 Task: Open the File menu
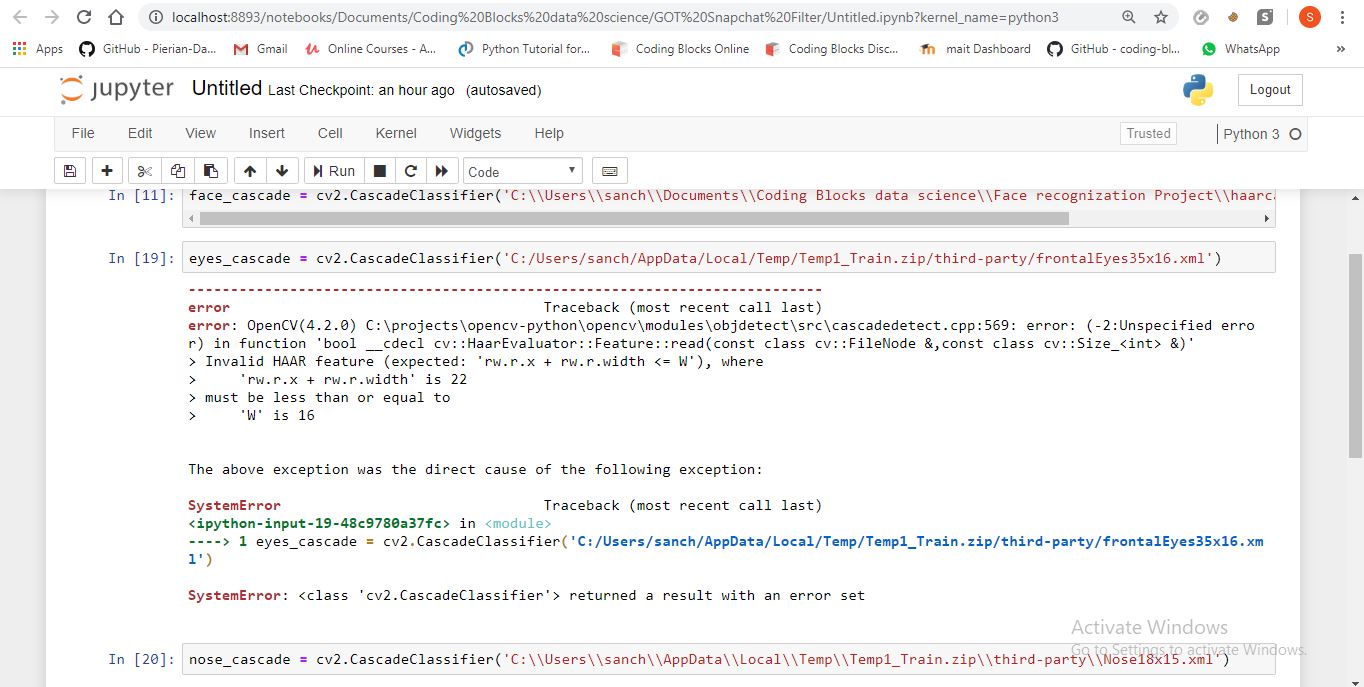(83, 133)
